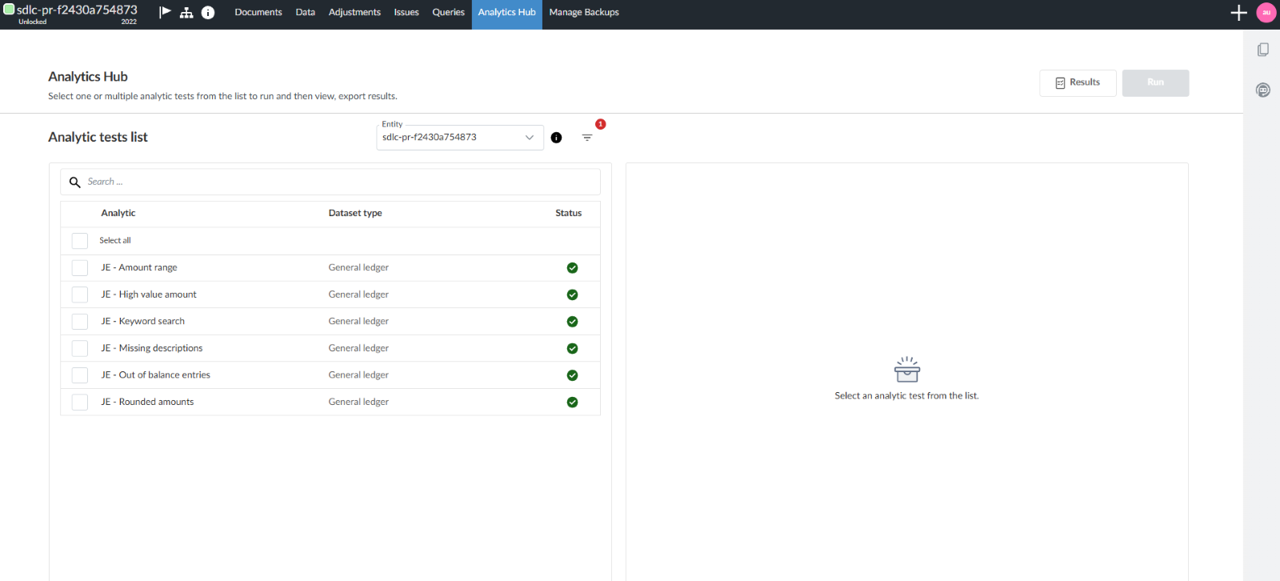
Task: Click the green status icon for JE - Amount range
Action: pyautogui.click(x=572, y=267)
